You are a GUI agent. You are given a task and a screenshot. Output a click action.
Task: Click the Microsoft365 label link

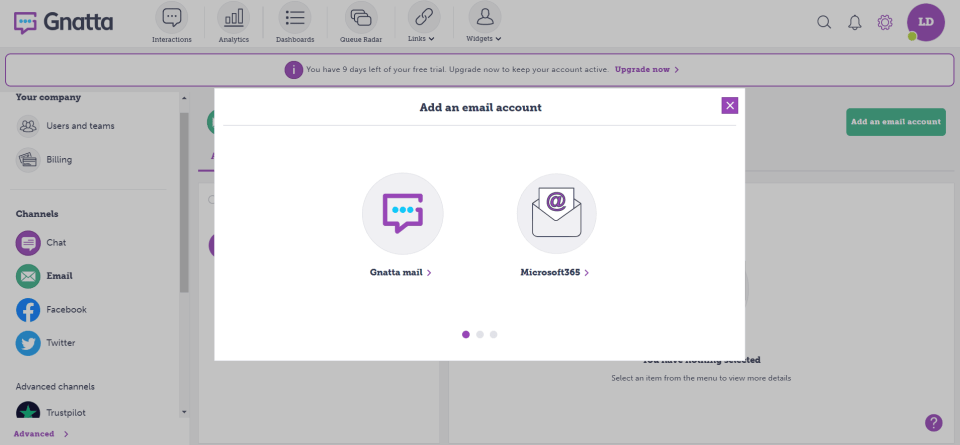(x=555, y=273)
